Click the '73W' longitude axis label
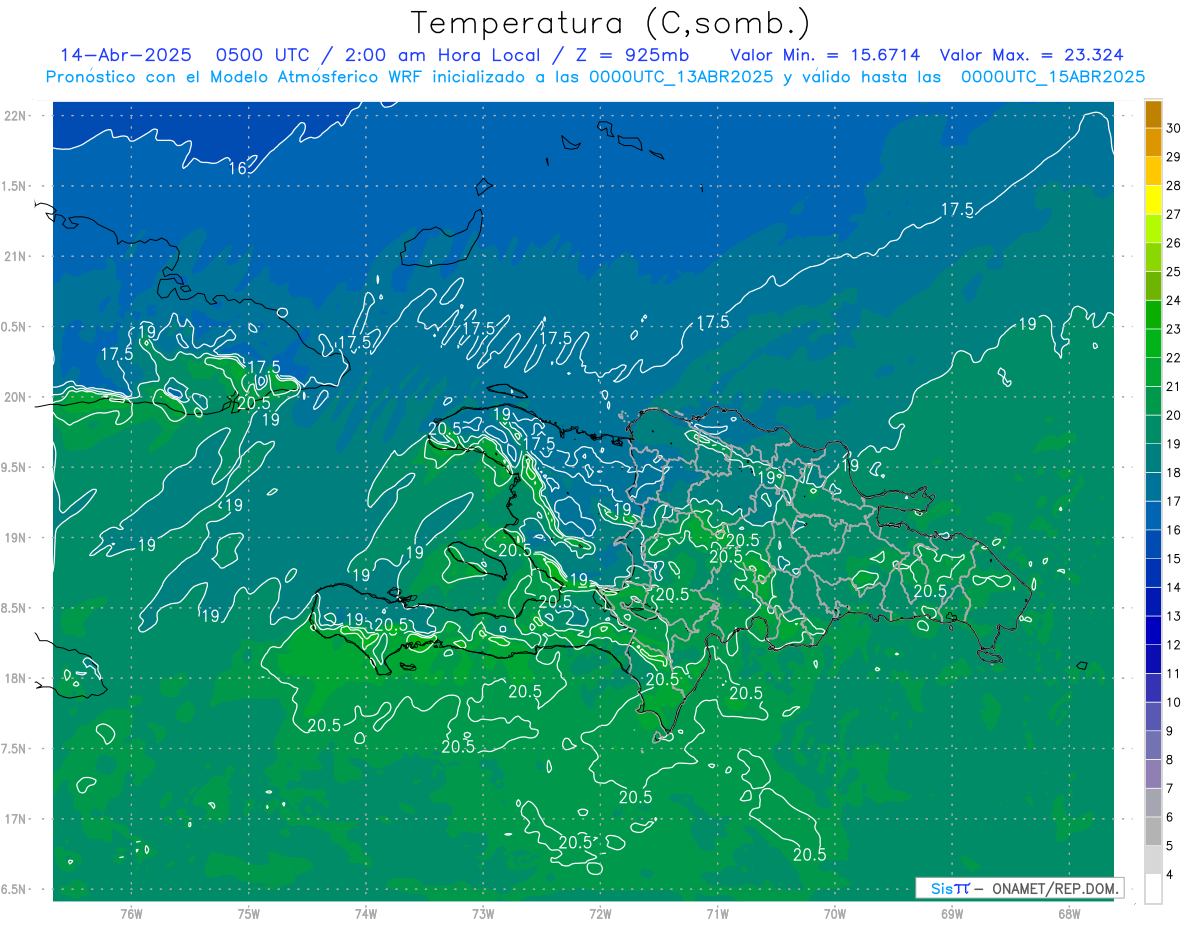 pos(483,913)
